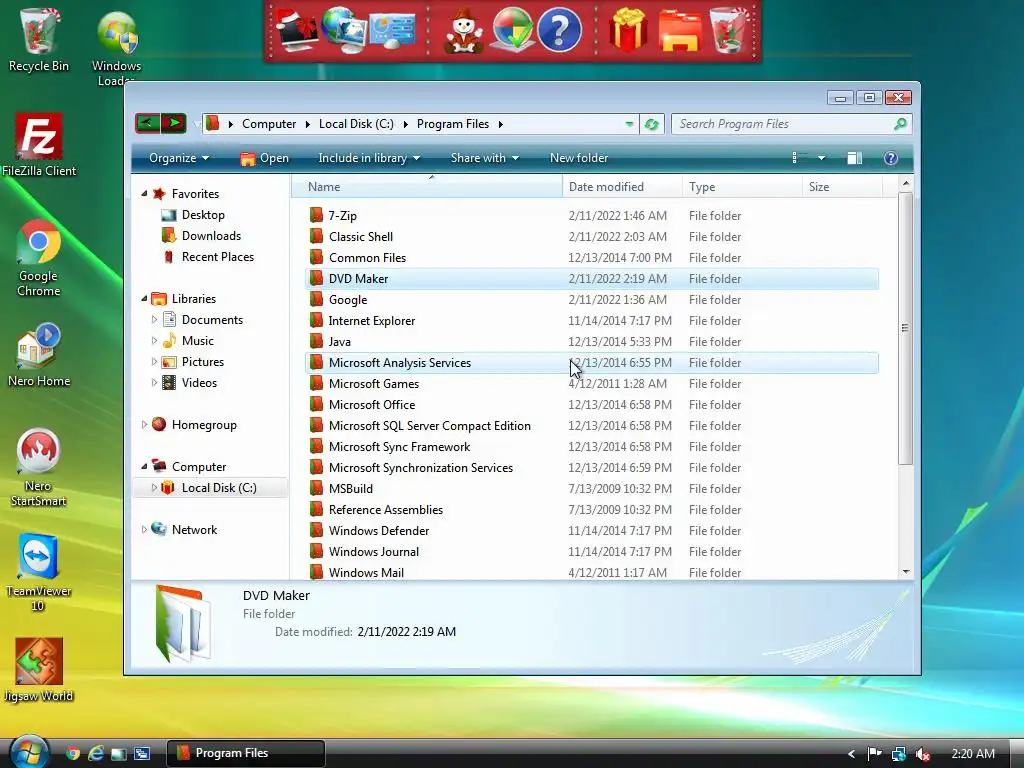Click the scrollbar down arrow in file list

tap(906, 572)
